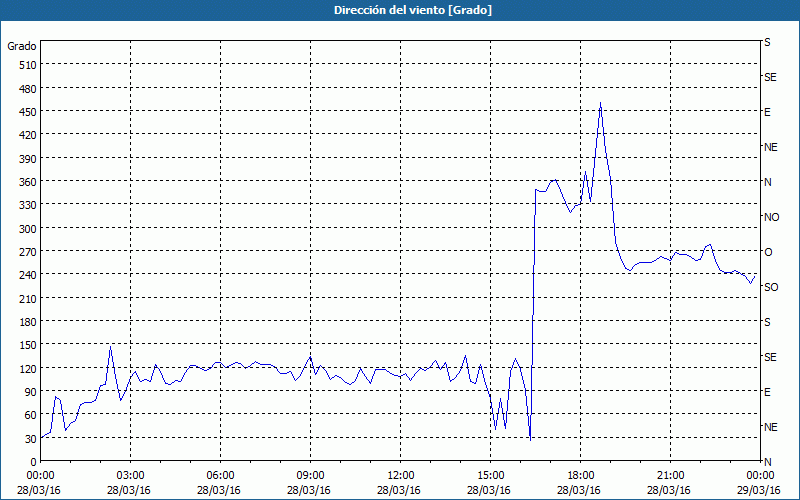Image resolution: width=800 pixels, height=500 pixels.
Task: Click the 450 tick label on the left axis
Action: (29, 111)
